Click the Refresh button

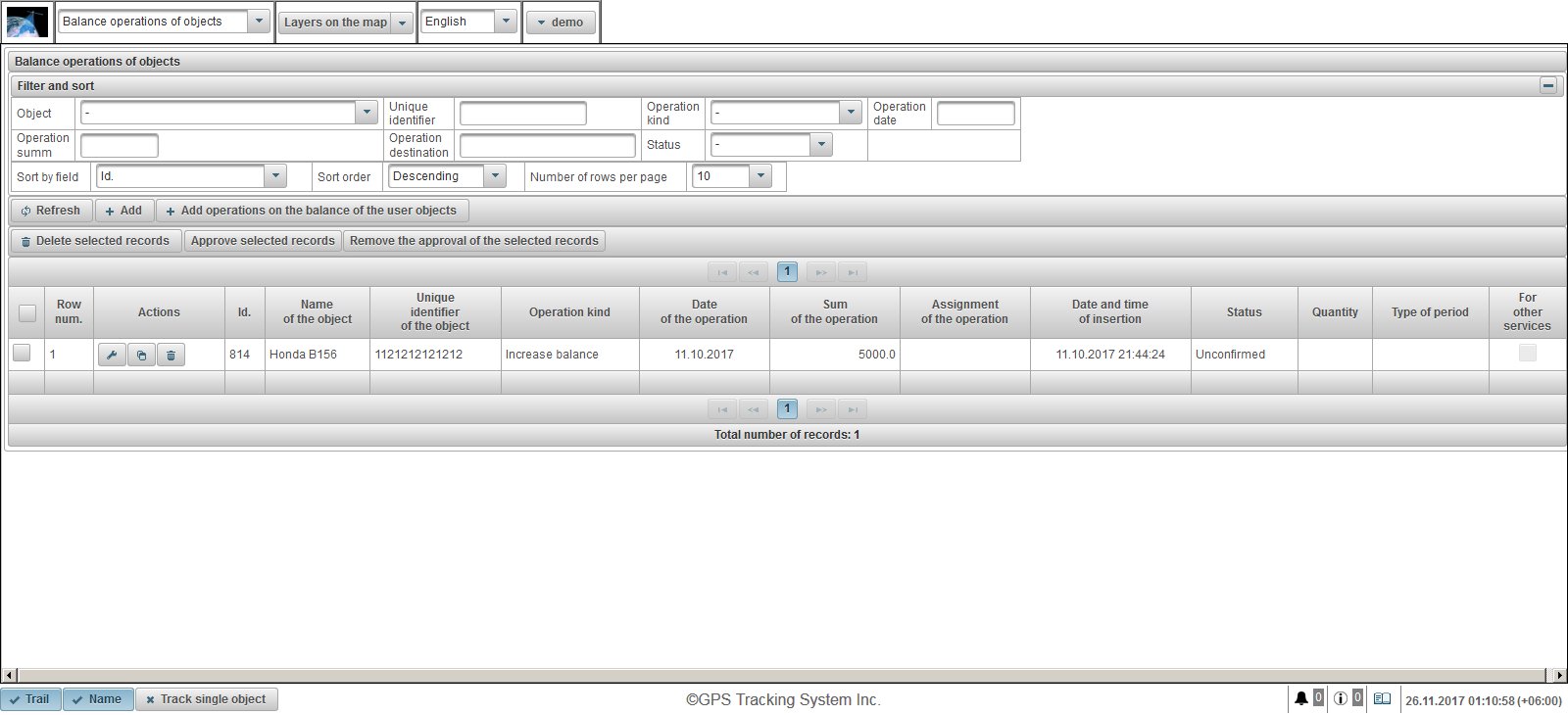(x=51, y=211)
